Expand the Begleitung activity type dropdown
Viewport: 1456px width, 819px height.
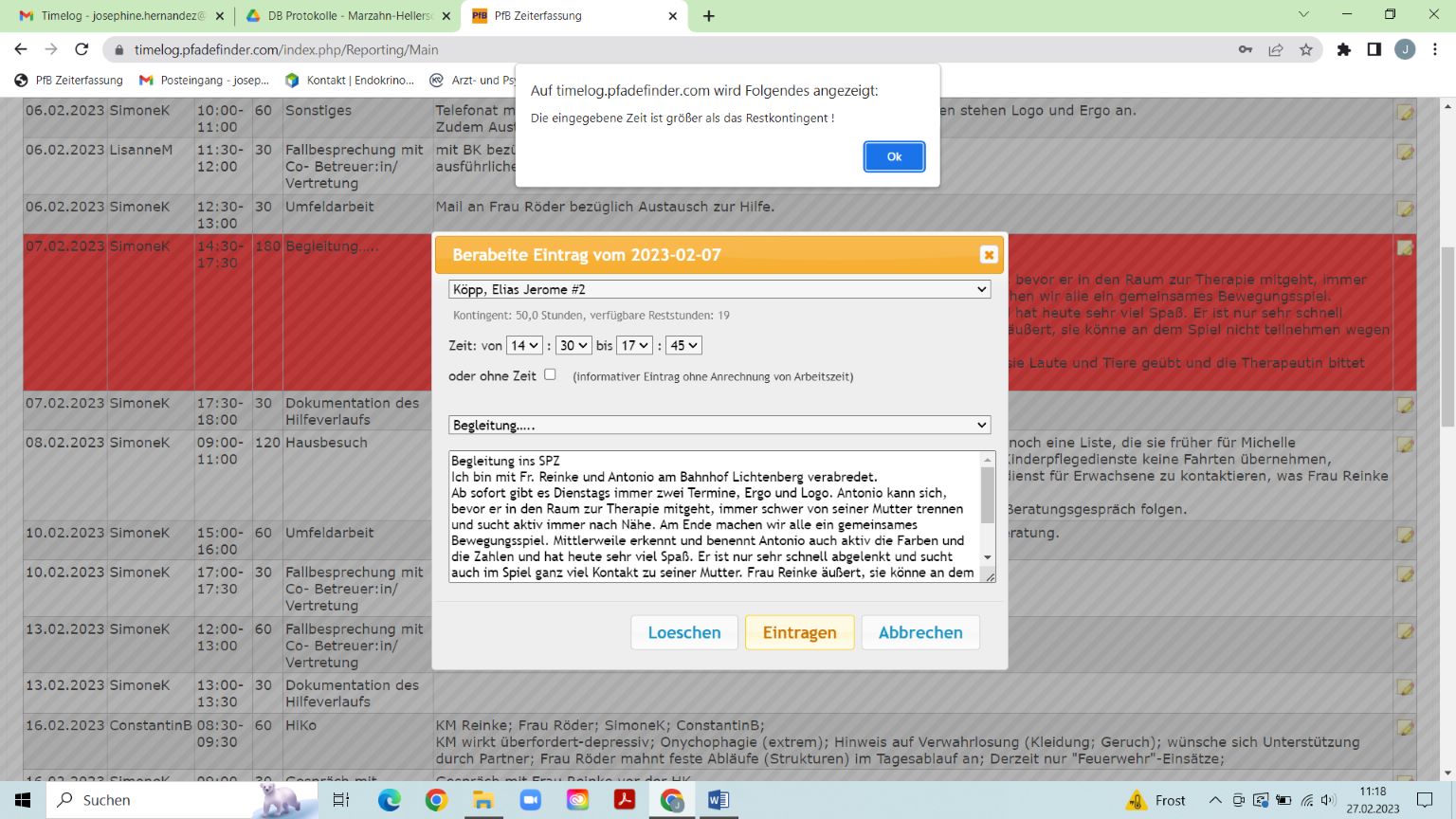(x=719, y=426)
